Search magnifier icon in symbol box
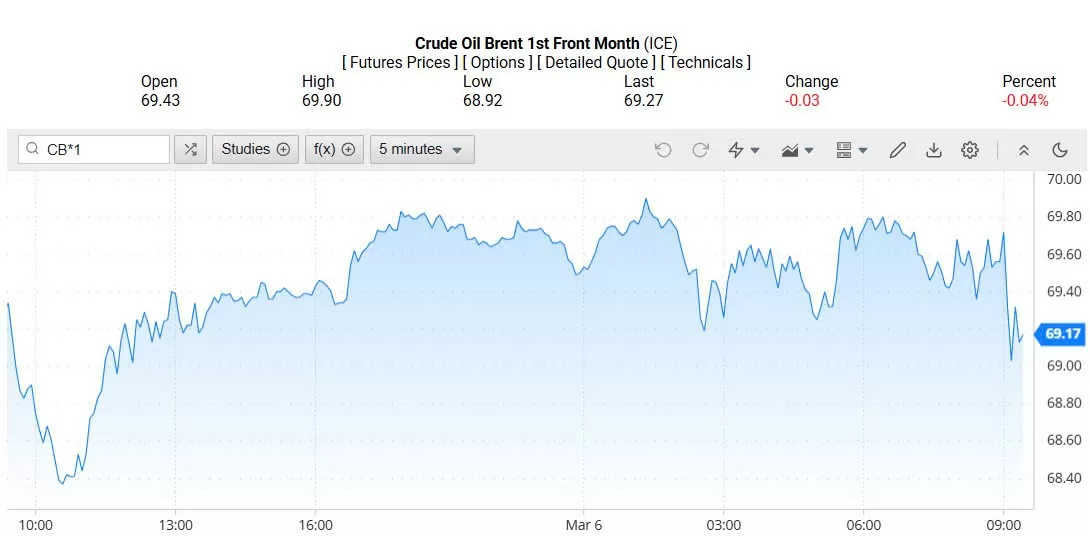The width and height of the screenshot is (1090, 536). pyautogui.click(x=33, y=150)
